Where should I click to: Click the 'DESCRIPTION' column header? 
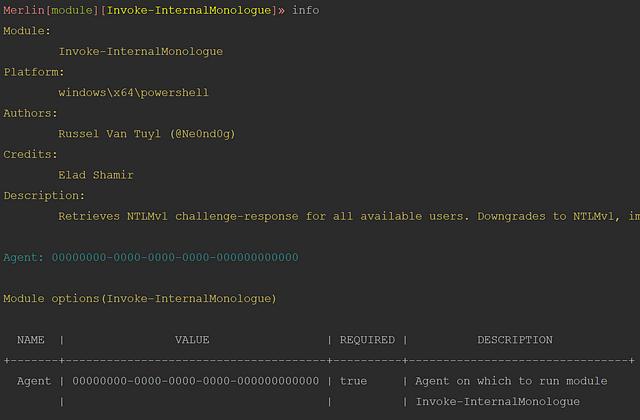point(515,340)
